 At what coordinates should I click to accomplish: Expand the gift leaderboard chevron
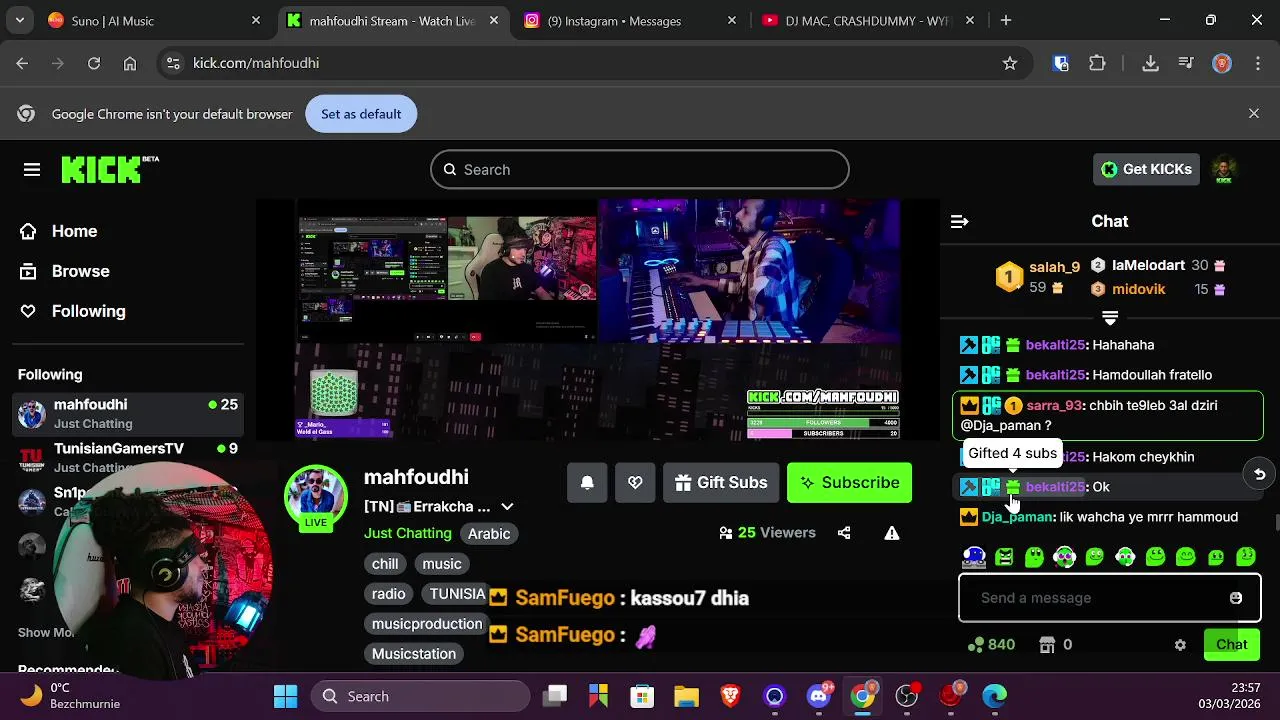click(1110, 318)
